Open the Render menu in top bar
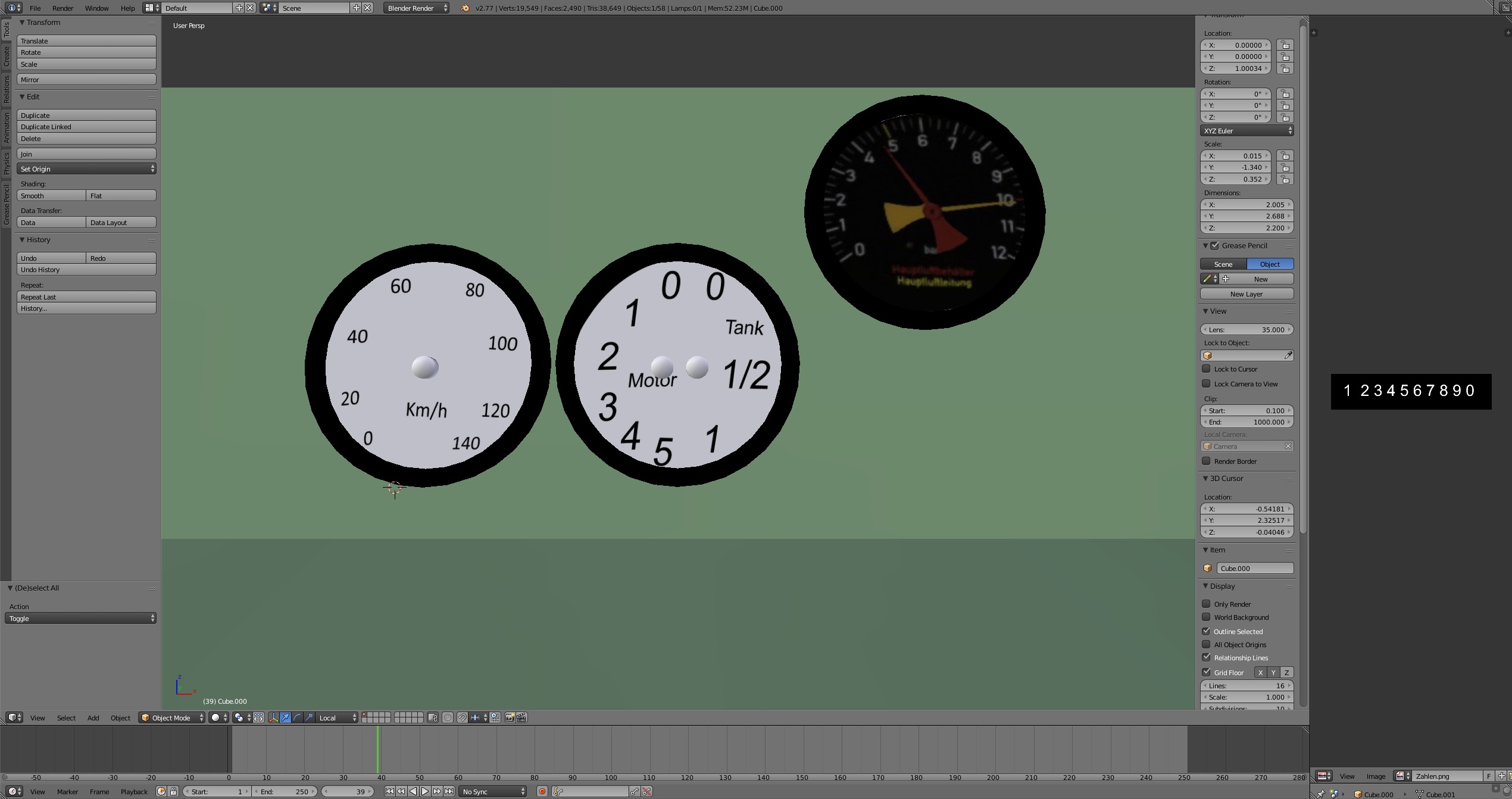Screen dimensions: 1512x799 63,8
